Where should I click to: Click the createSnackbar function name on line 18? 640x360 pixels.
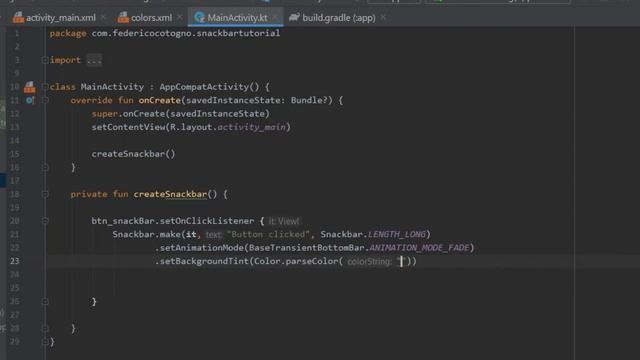click(170, 194)
